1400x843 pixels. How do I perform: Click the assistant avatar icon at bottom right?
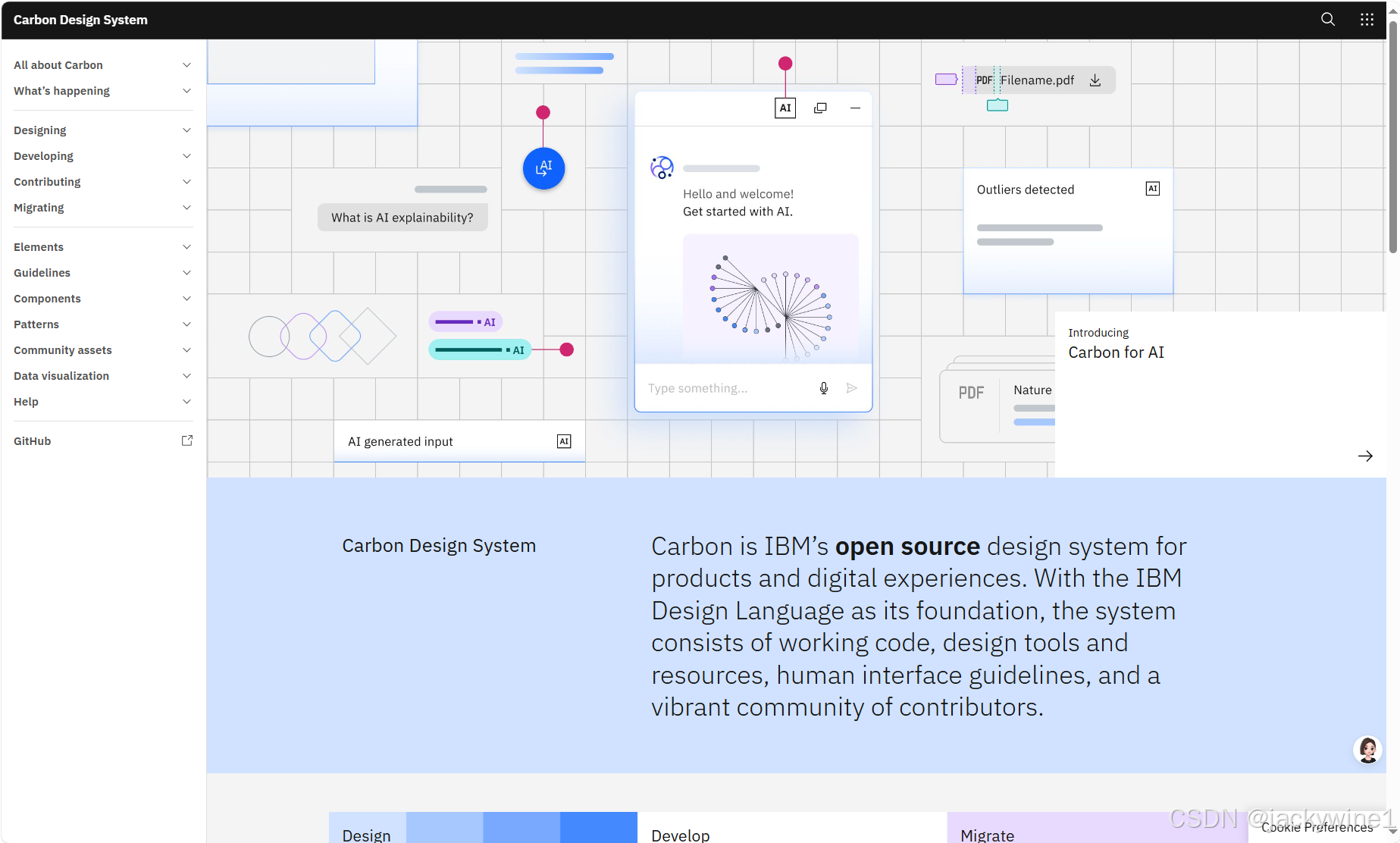1368,750
